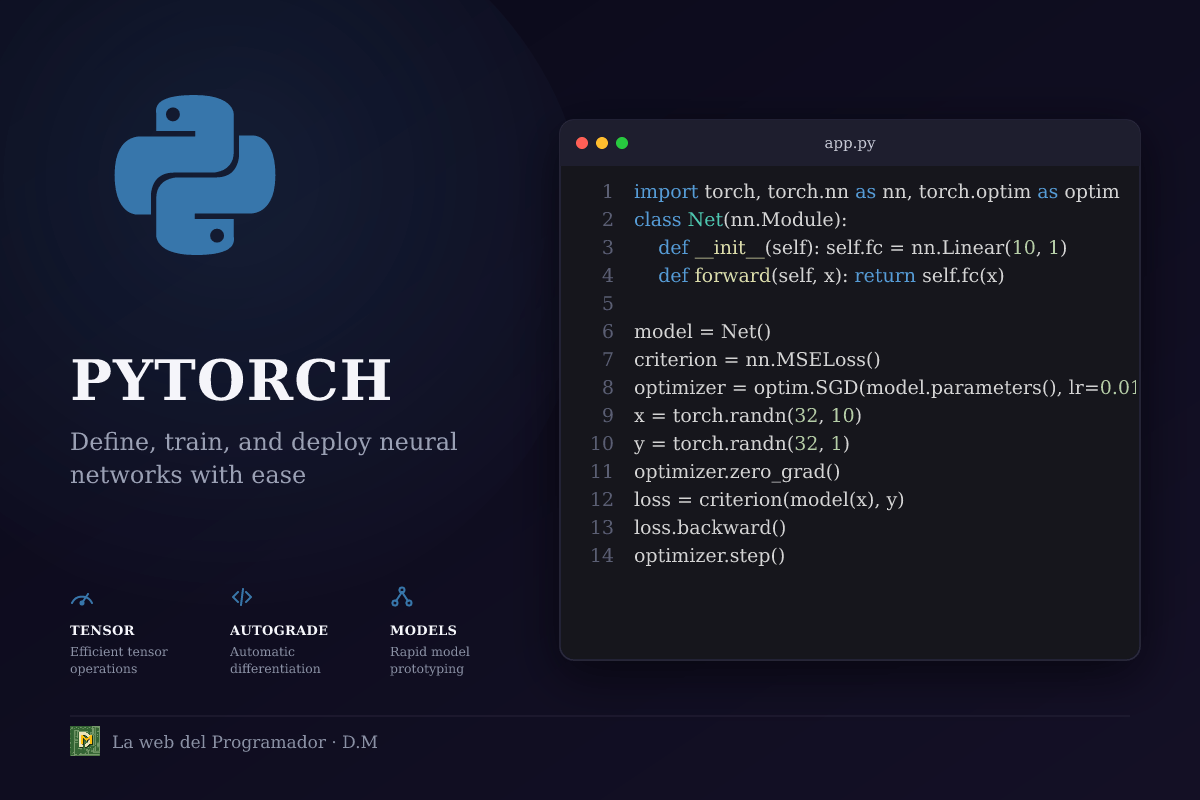Viewport: 1200px width, 800px height.
Task: Click line number 1 in the gutter
Action: (x=607, y=191)
